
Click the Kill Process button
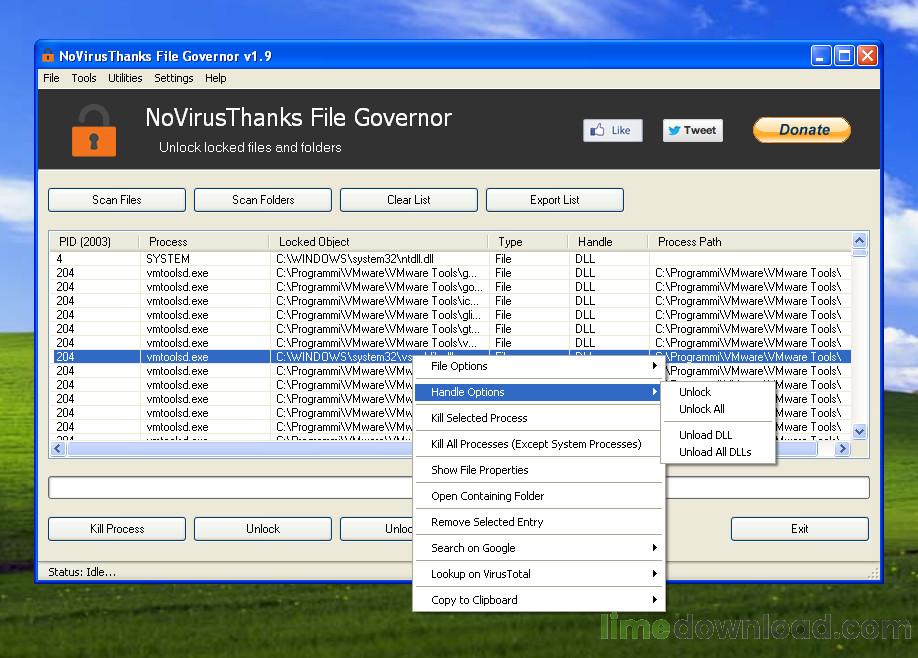tap(117, 529)
